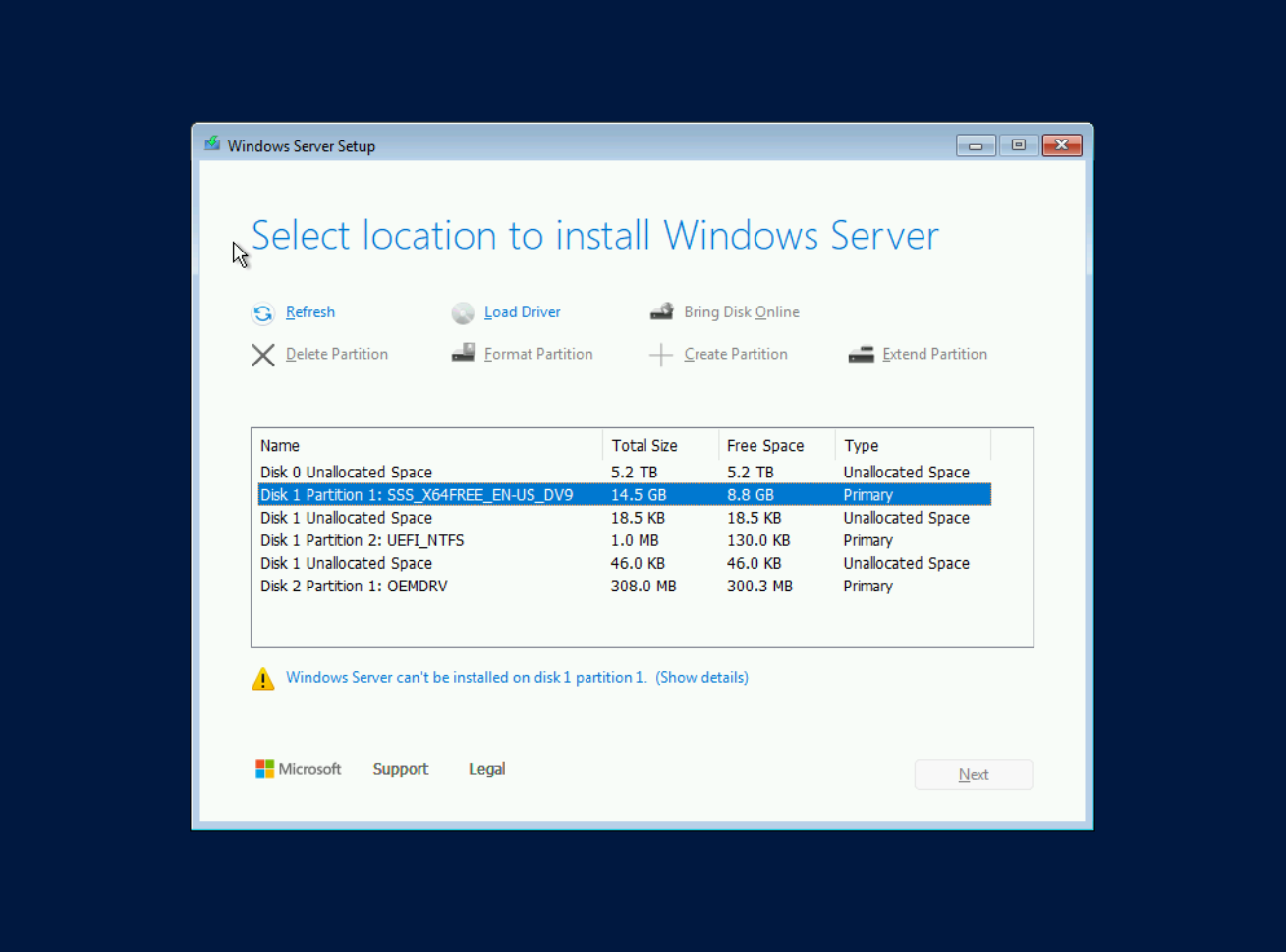Click the Extend Partition drive icon
The height and width of the screenshot is (952, 1286).
861,354
